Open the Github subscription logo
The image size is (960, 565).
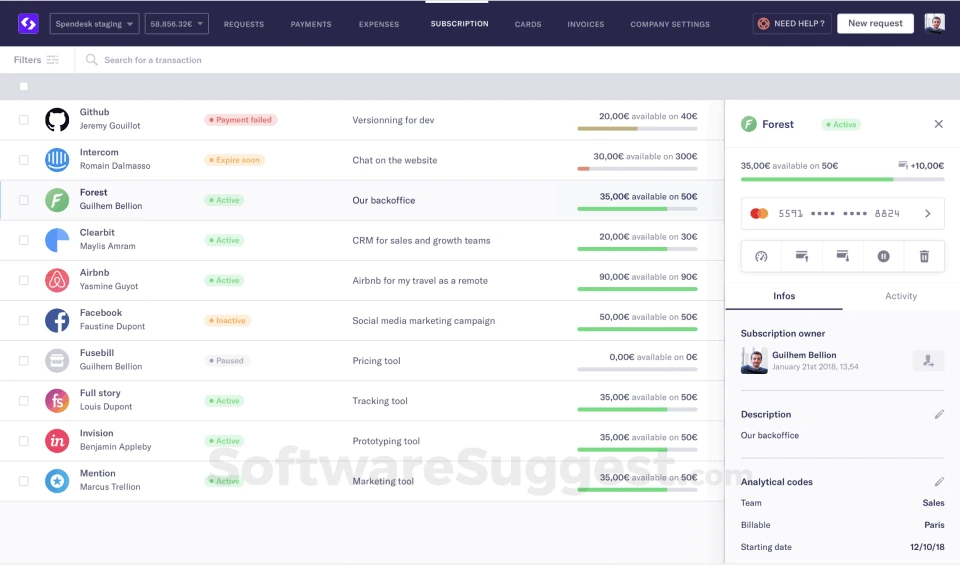57,119
